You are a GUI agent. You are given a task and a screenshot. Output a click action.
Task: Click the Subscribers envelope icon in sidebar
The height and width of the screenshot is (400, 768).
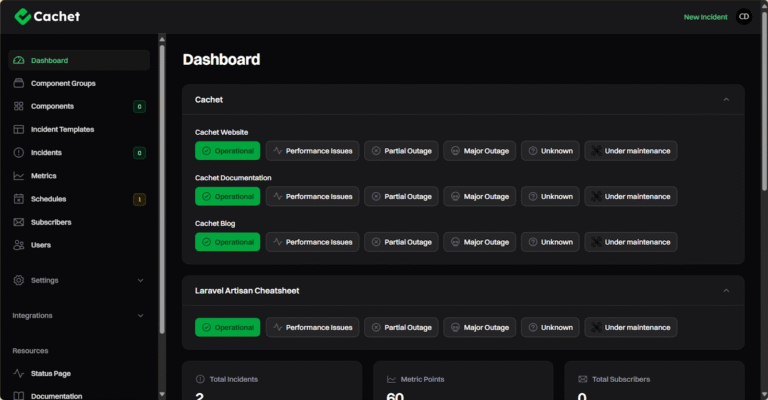(x=19, y=222)
